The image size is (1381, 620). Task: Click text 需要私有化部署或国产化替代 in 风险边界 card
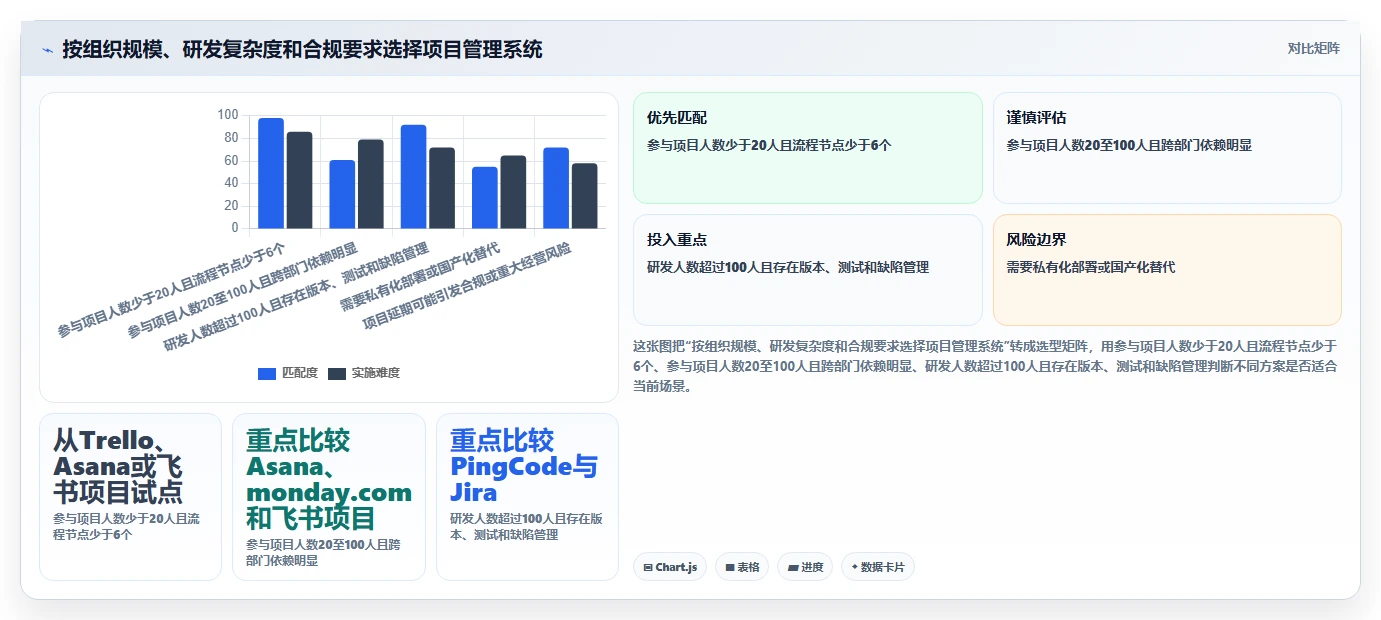tap(1091, 267)
